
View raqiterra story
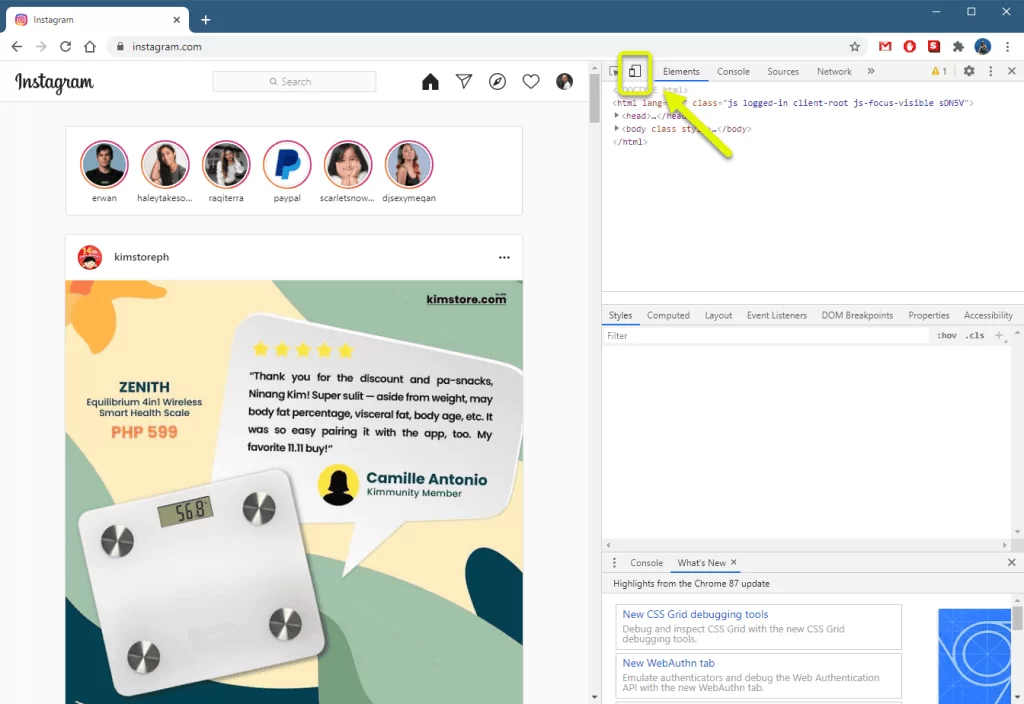point(226,165)
